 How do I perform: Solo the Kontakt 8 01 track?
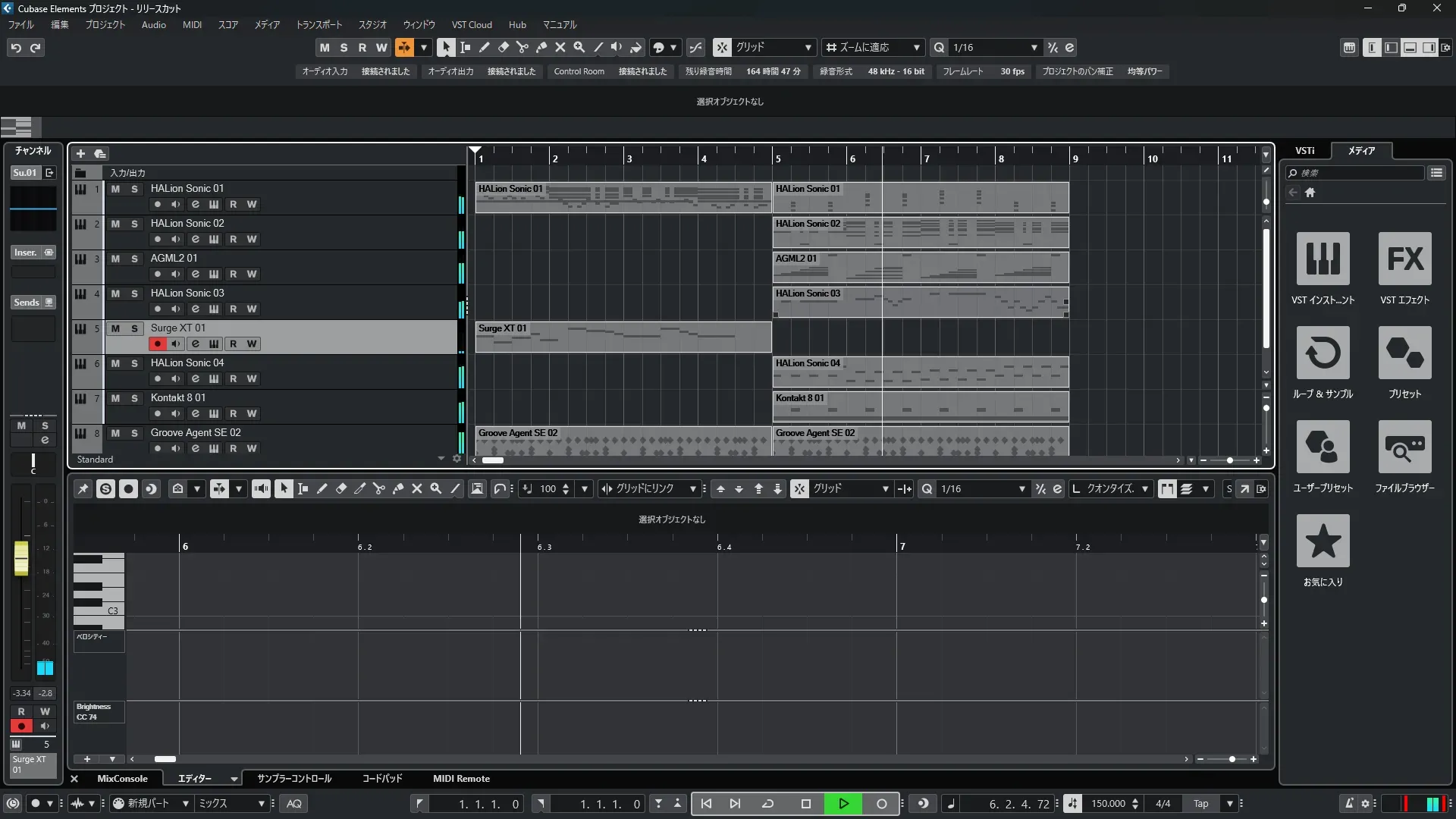click(134, 398)
